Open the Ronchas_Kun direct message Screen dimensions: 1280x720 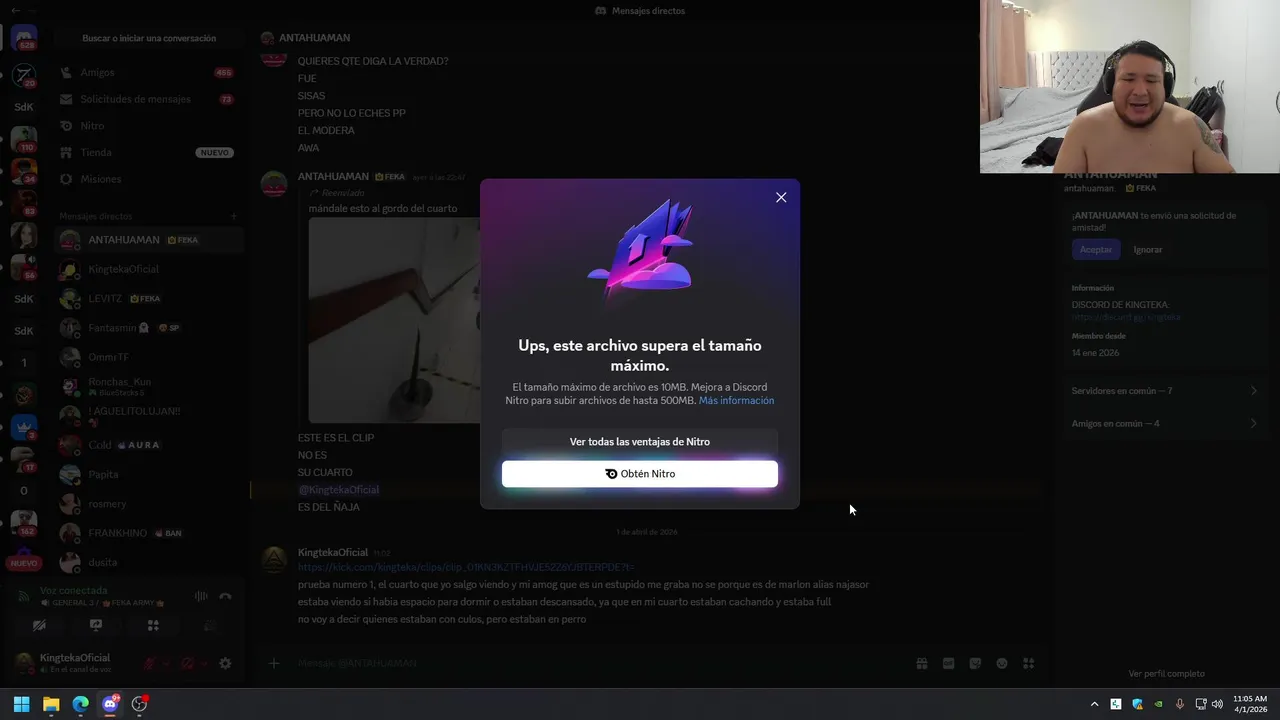point(150,387)
